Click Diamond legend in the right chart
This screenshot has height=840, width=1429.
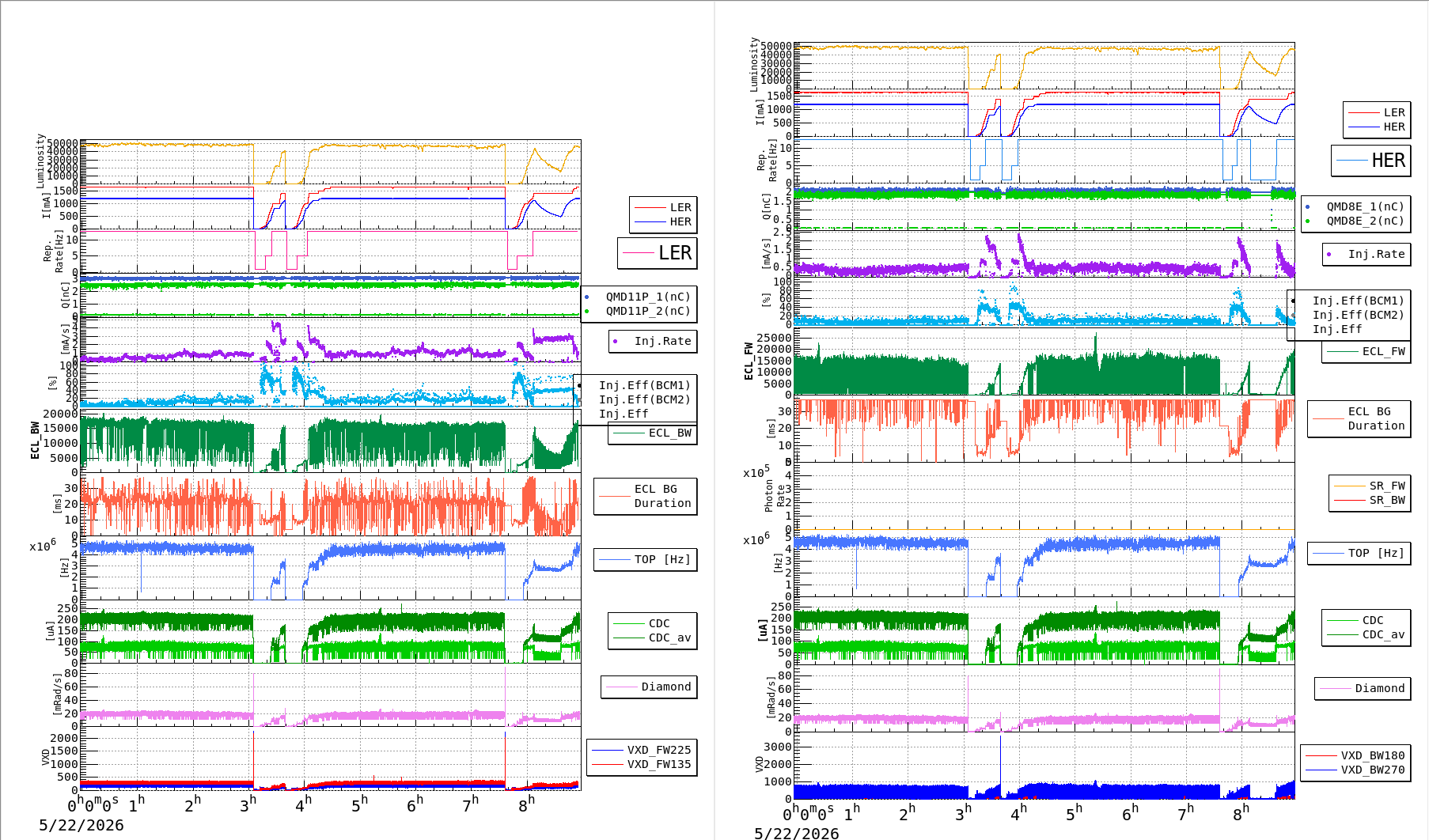1379,688
